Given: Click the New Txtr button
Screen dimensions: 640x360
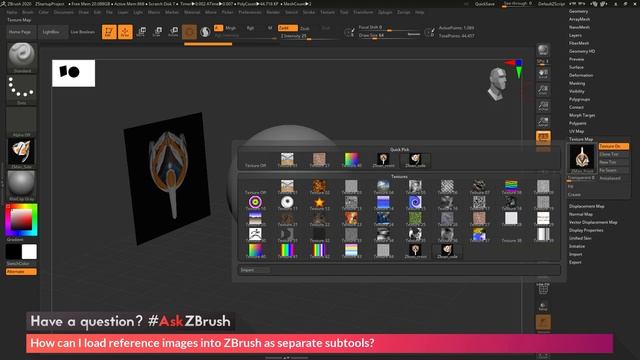Looking at the screenshot, I should click(x=613, y=162).
